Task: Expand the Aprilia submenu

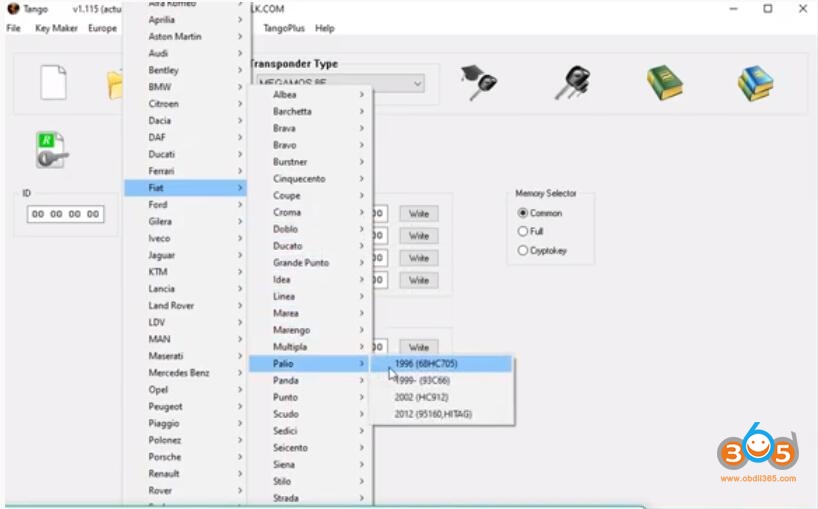Action: [x=185, y=19]
